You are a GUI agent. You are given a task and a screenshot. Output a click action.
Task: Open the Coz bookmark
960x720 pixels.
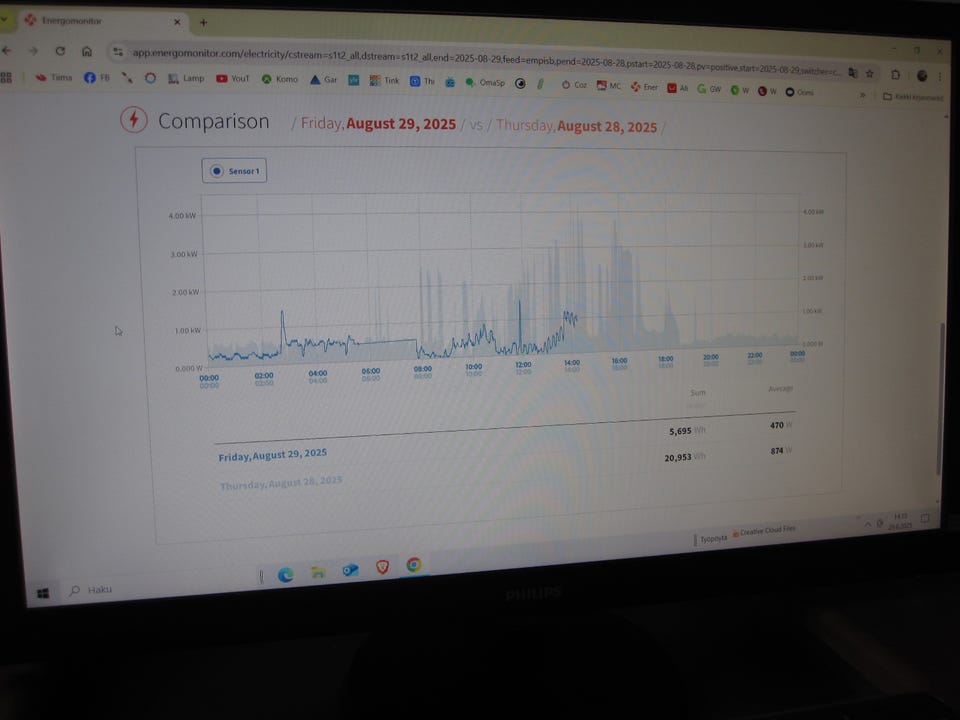(x=574, y=85)
